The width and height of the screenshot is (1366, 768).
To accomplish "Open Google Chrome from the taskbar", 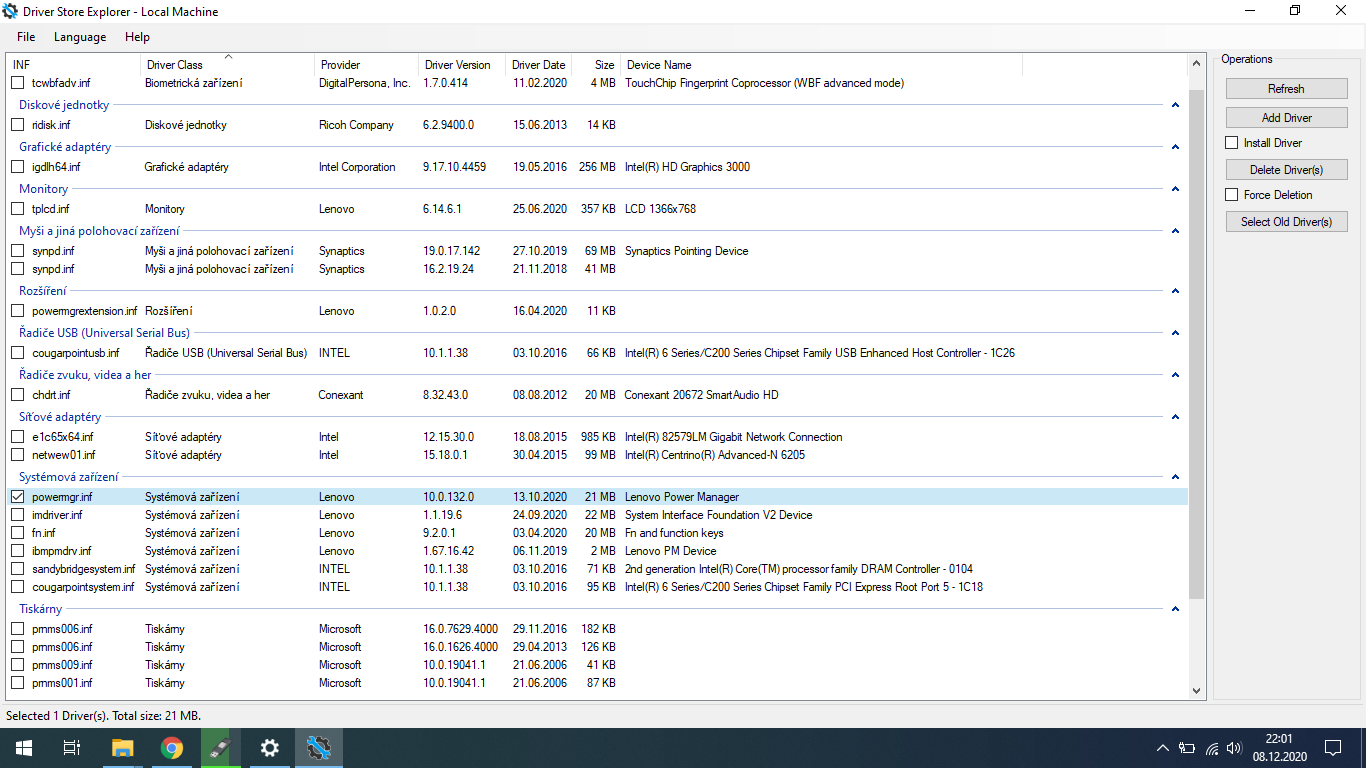I will [172, 747].
